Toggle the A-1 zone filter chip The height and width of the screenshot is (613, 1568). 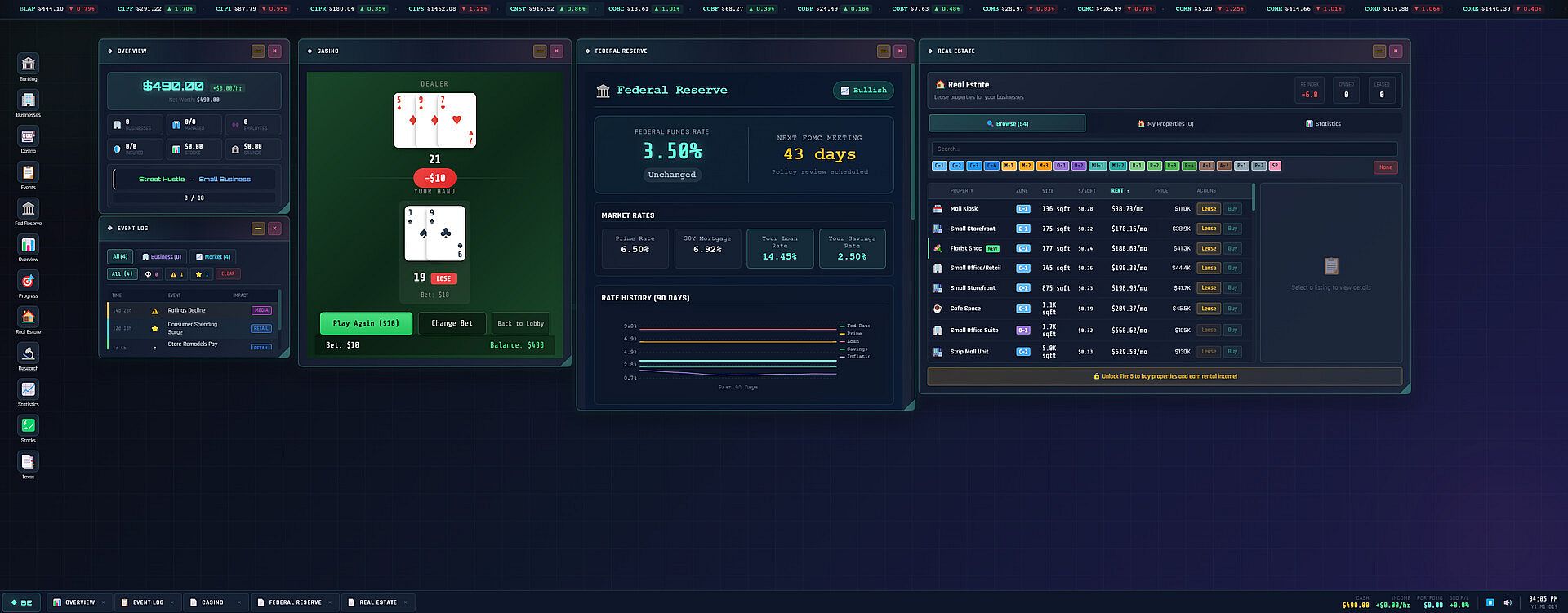pos(1206,166)
